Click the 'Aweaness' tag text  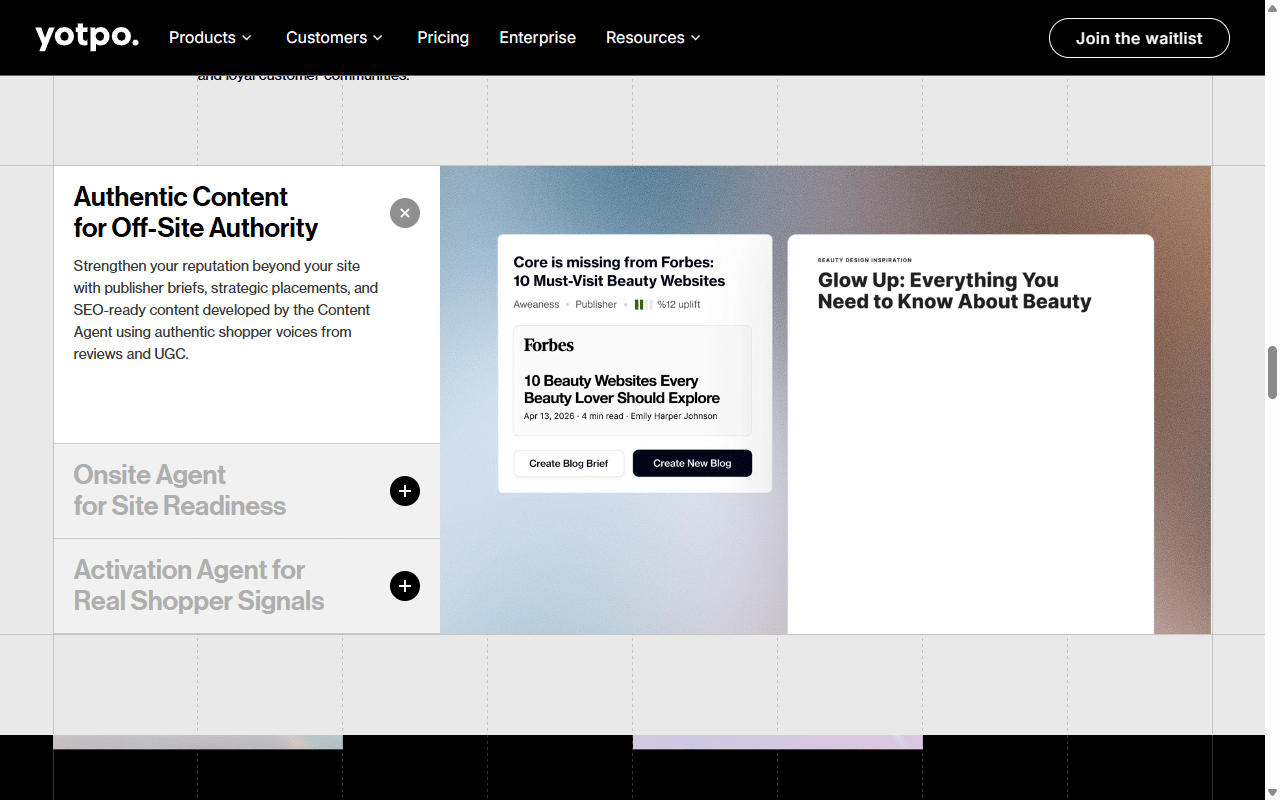point(537,304)
